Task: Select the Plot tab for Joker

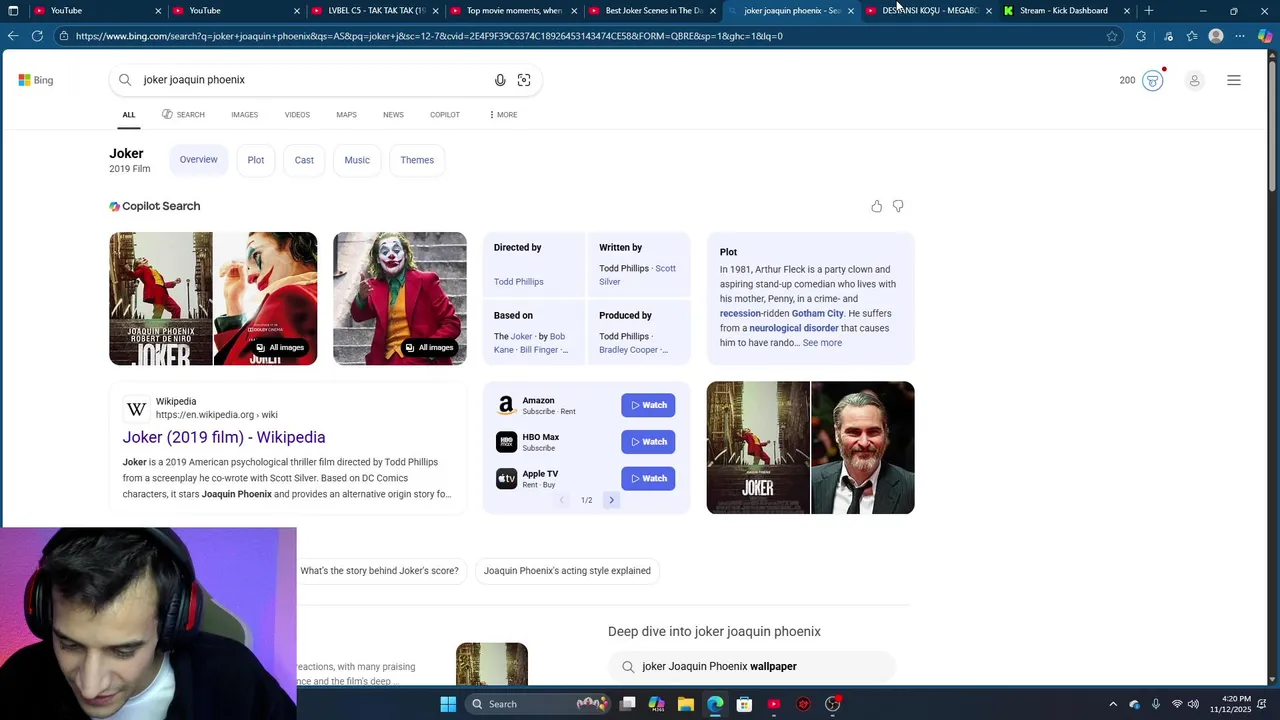Action: click(256, 160)
